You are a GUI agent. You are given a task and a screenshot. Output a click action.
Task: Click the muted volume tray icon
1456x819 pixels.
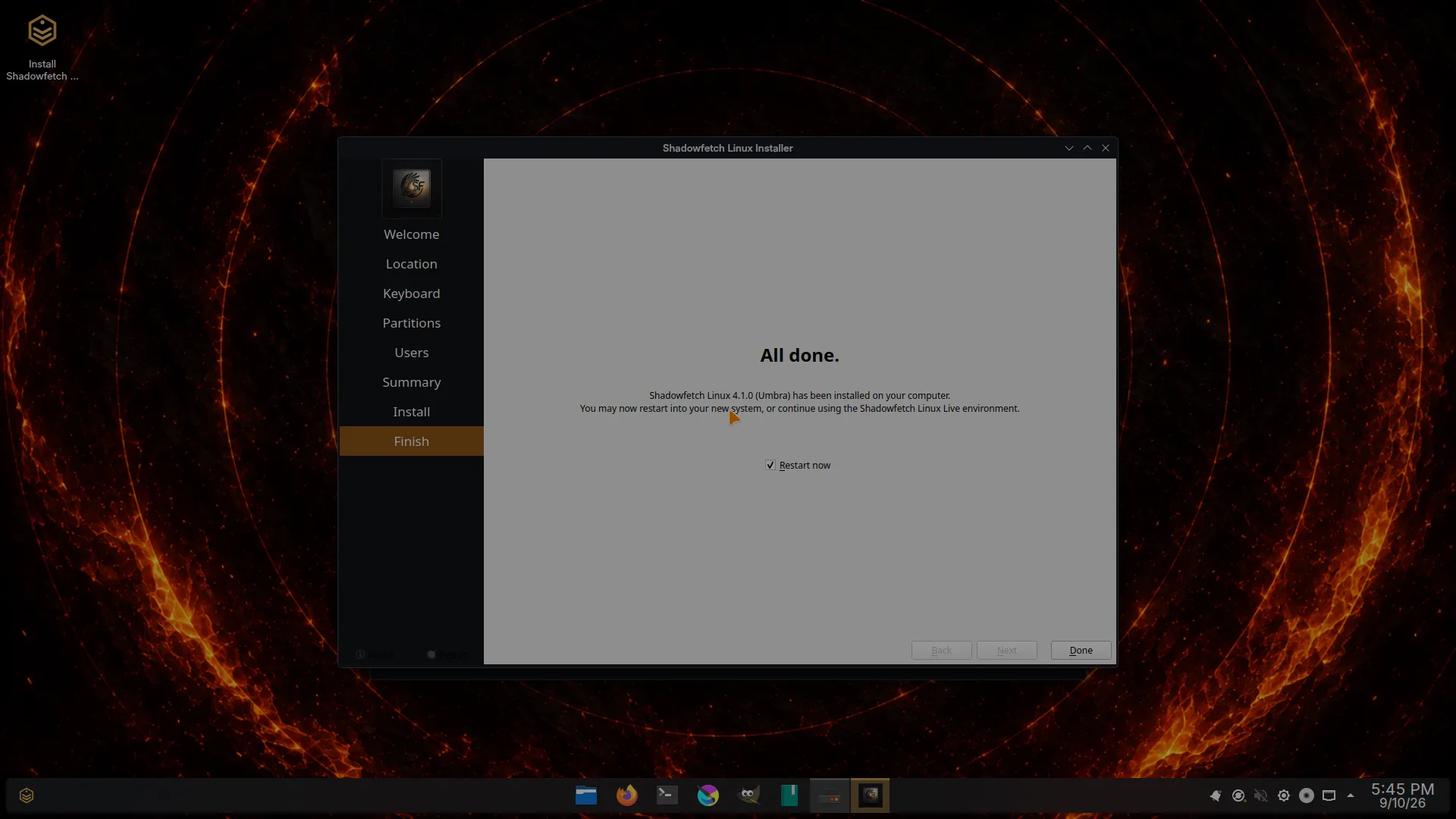click(x=1261, y=795)
